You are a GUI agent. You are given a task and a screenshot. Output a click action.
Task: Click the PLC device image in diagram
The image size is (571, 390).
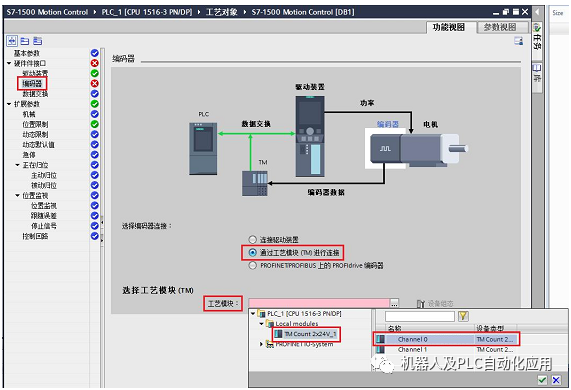pyautogui.click(x=203, y=149)
